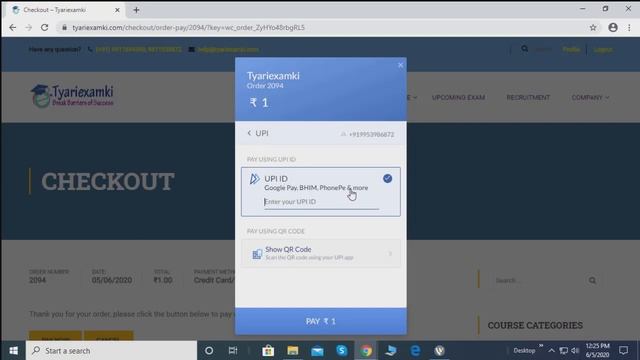Open Cortana circle icon
The height and width of the screenshot is (360, 640).
pos(209,351)
